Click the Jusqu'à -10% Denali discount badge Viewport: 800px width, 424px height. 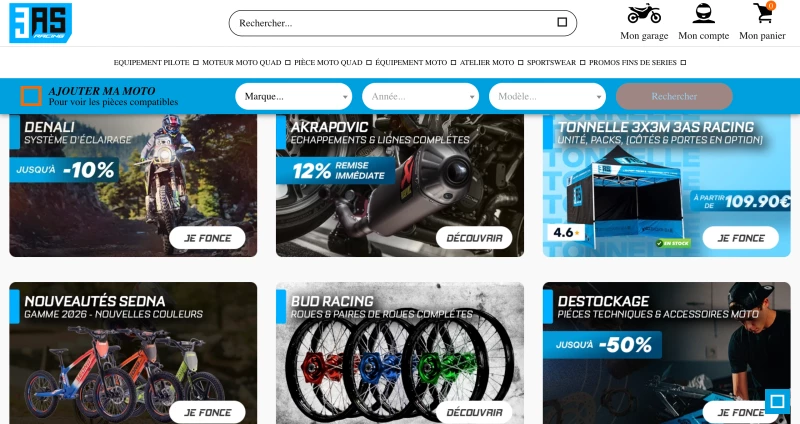[64, 170]
